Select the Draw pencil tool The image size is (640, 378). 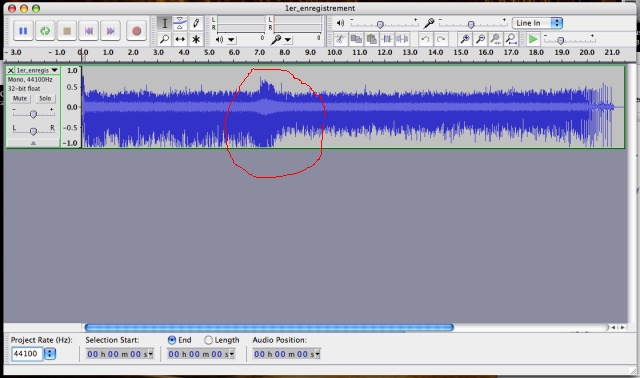pos(196,23)
